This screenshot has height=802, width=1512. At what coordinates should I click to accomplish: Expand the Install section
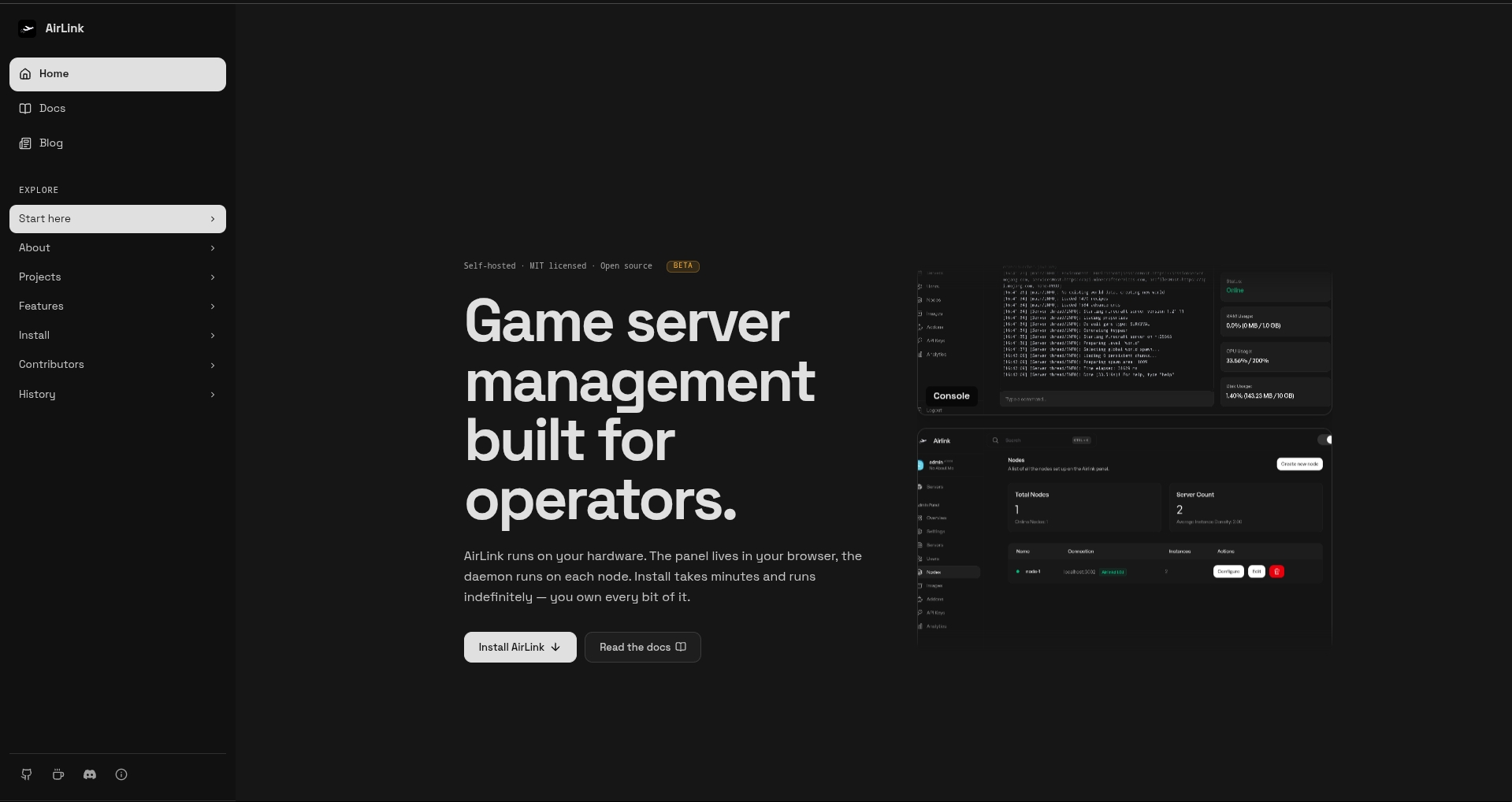[x=117, y=336]
